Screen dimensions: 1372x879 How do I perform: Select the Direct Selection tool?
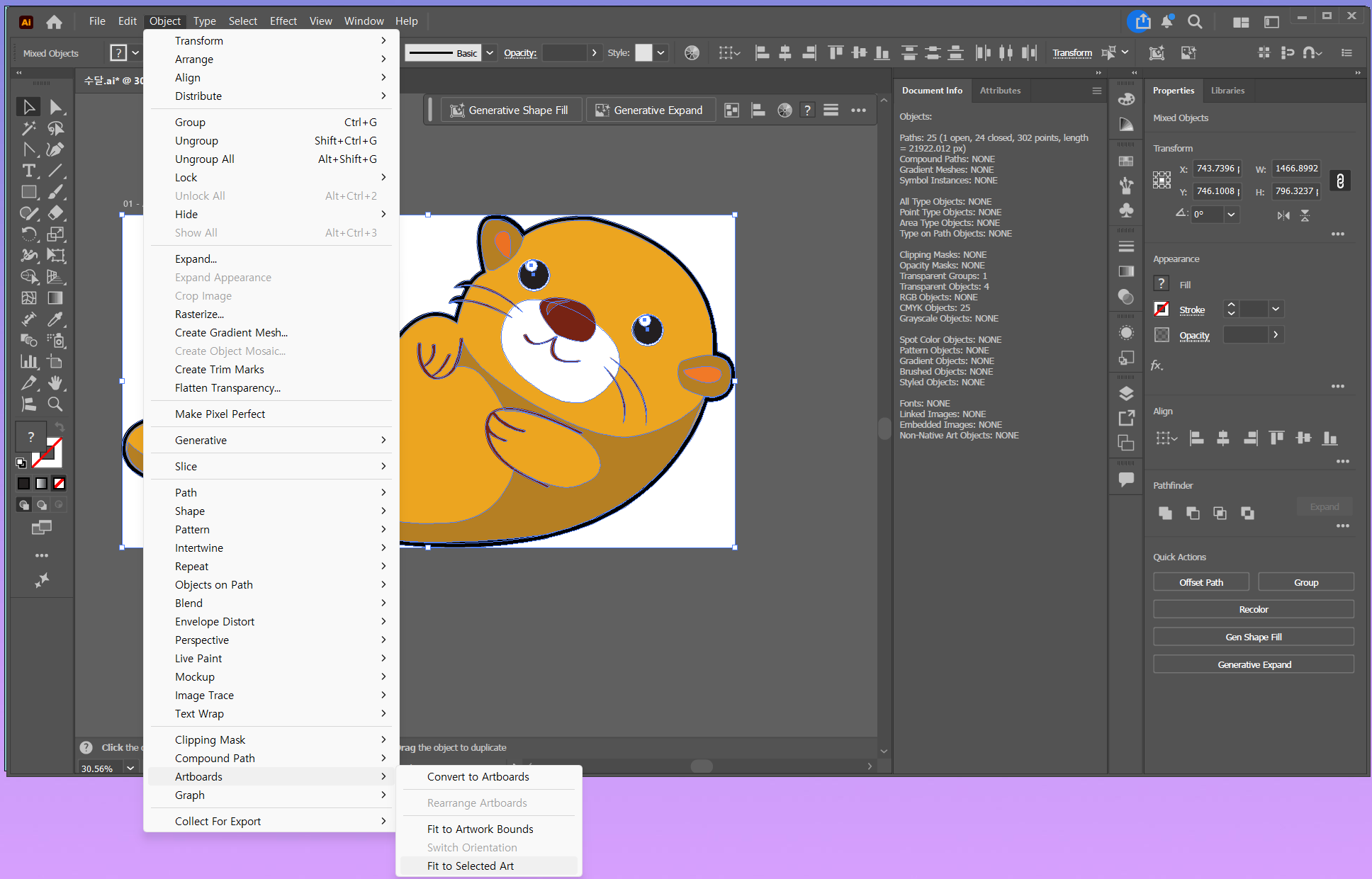pyautogui.click(x=56, y=107)
